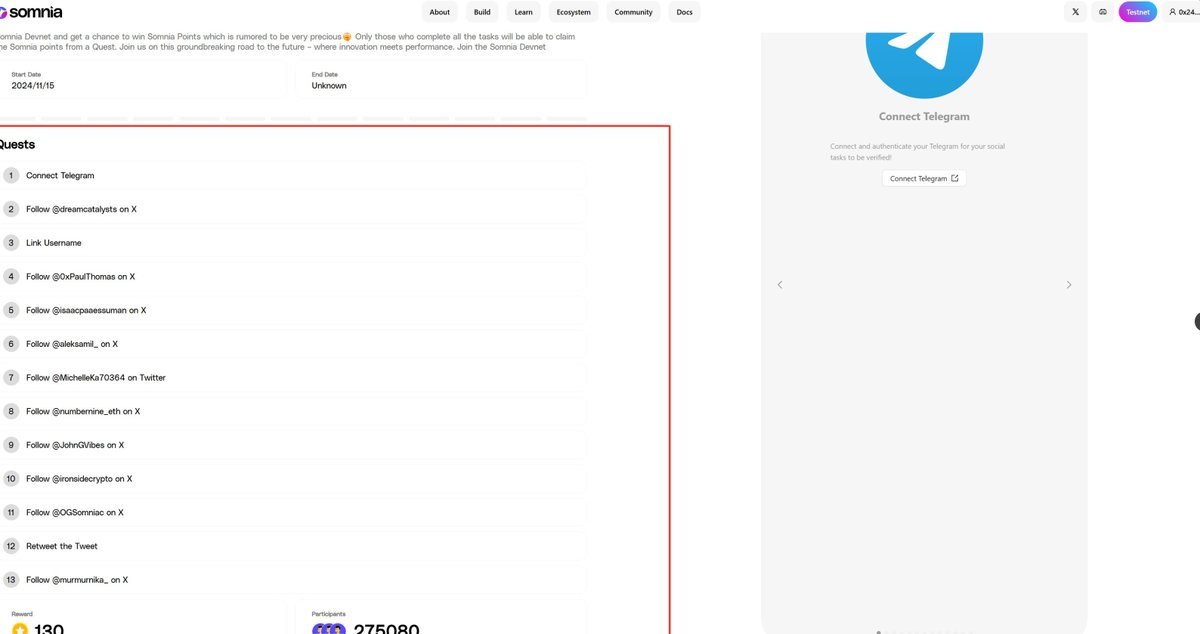1200x634 pixels.
Task: Click the Somnia logo
Action: 33,12
